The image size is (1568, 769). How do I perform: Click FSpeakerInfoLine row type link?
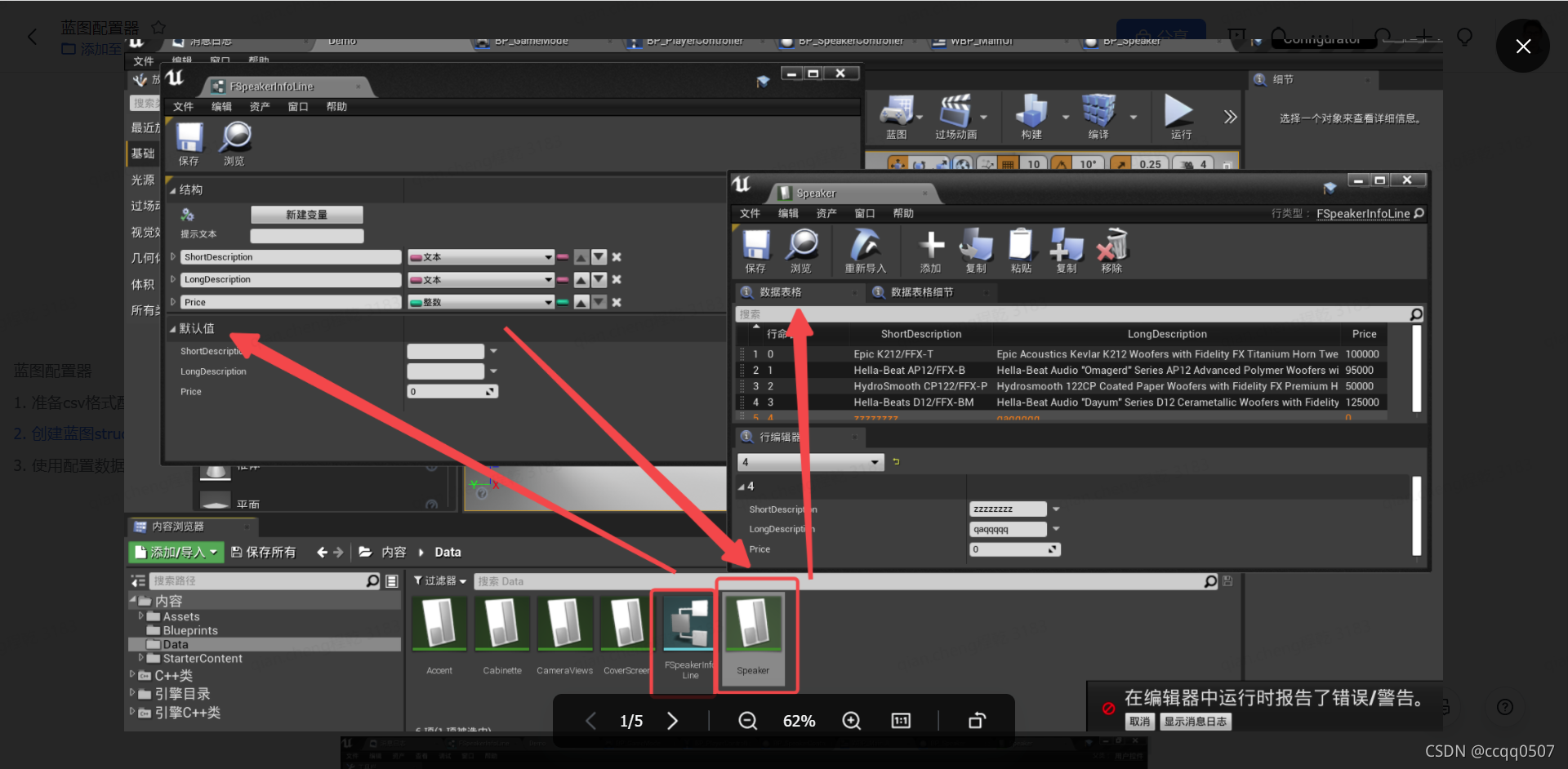pyautogui.click(x=1363, y=214)
